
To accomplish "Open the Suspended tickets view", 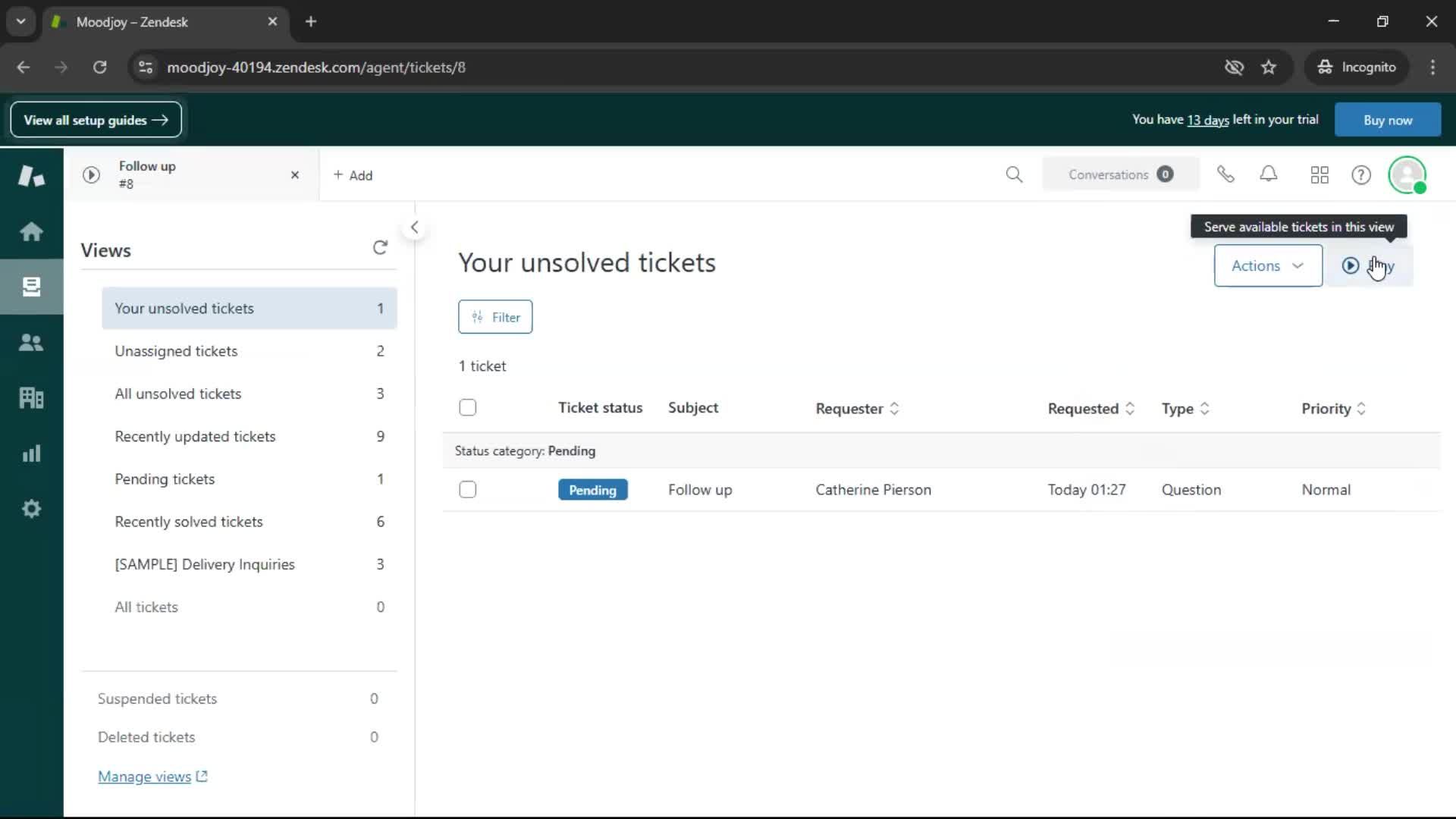I will coord(238,698).
